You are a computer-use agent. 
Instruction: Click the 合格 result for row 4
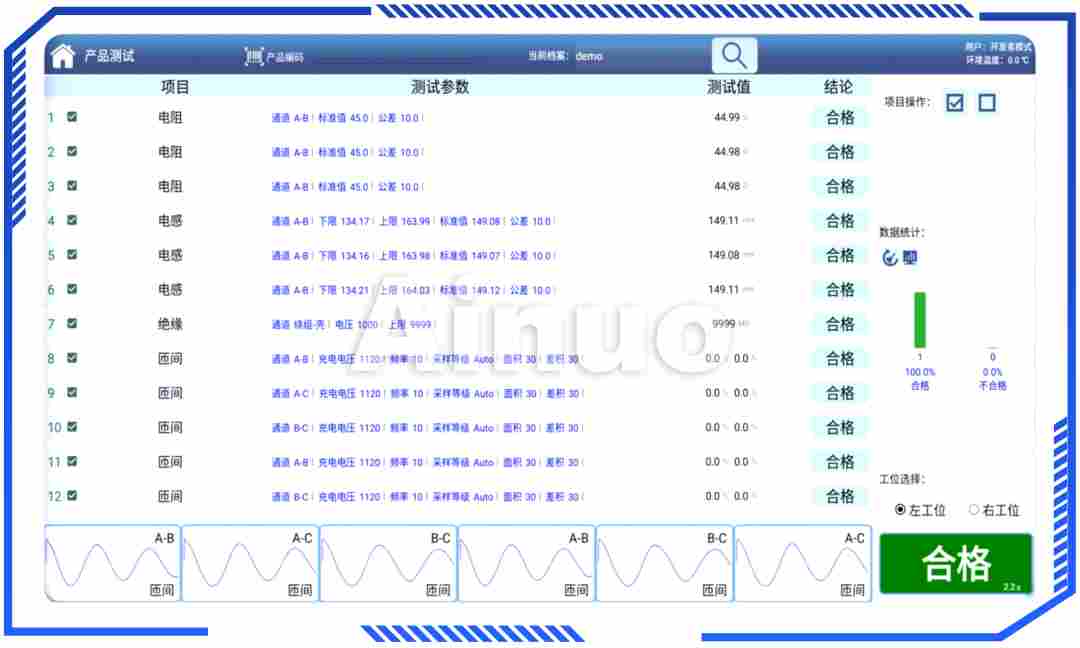coord(840,221)
